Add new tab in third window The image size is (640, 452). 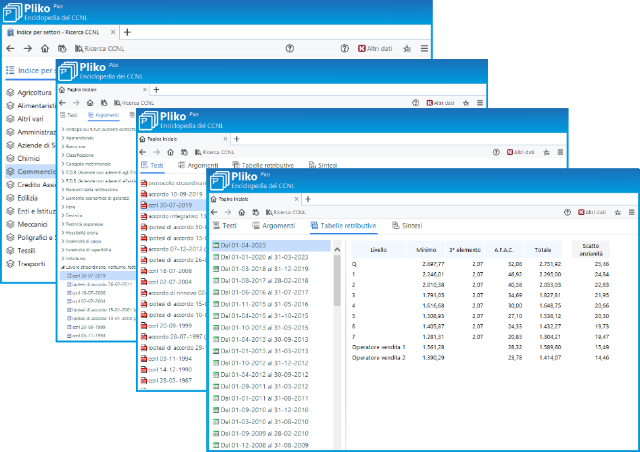(237, 139)
